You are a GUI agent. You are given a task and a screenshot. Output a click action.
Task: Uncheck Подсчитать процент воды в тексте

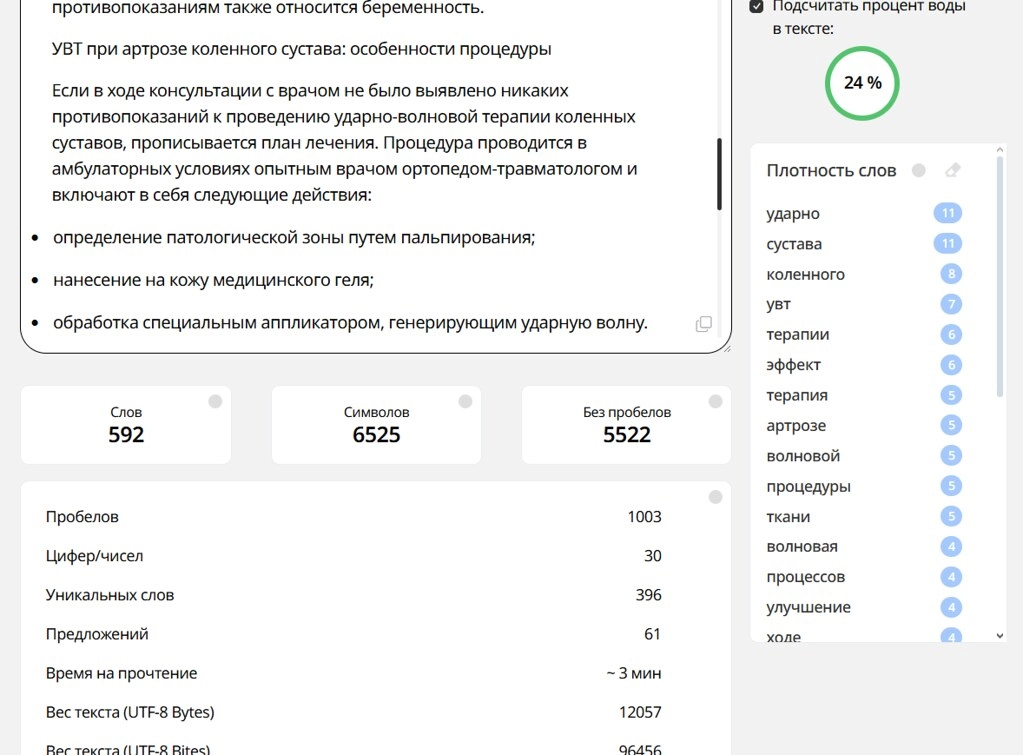click(x=756, y=5)
